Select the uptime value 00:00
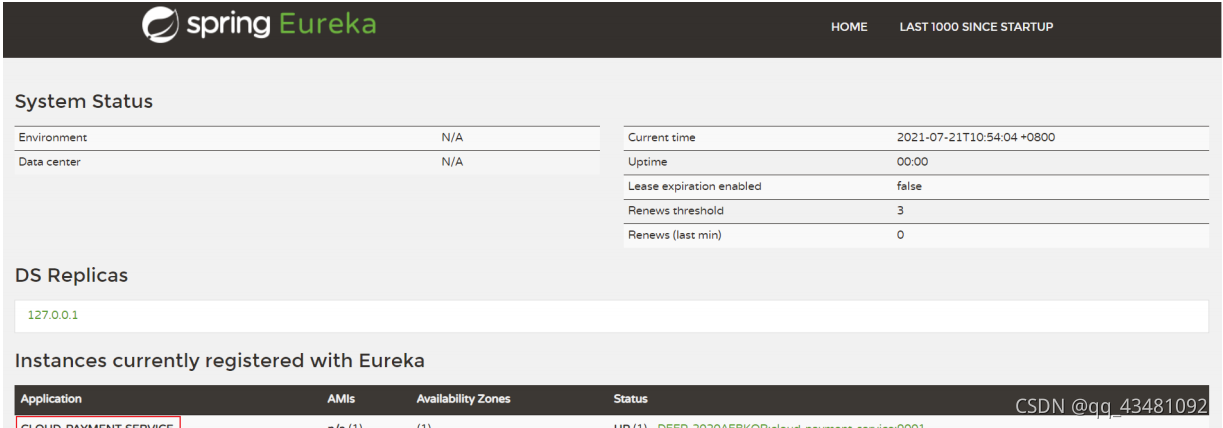This screenshot has height=428, width=1223. click(912, 162)
